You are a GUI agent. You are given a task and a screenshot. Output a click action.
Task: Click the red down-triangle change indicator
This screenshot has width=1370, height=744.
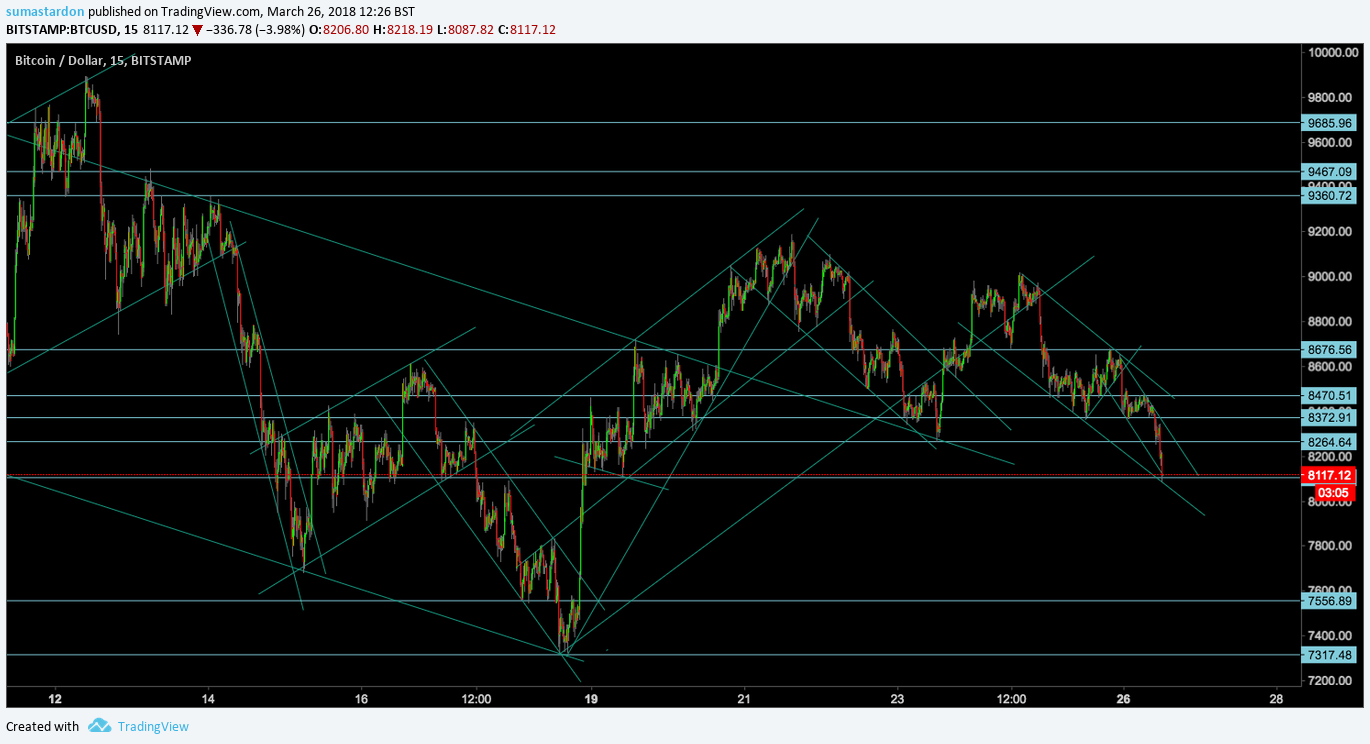tap(197, 30)
